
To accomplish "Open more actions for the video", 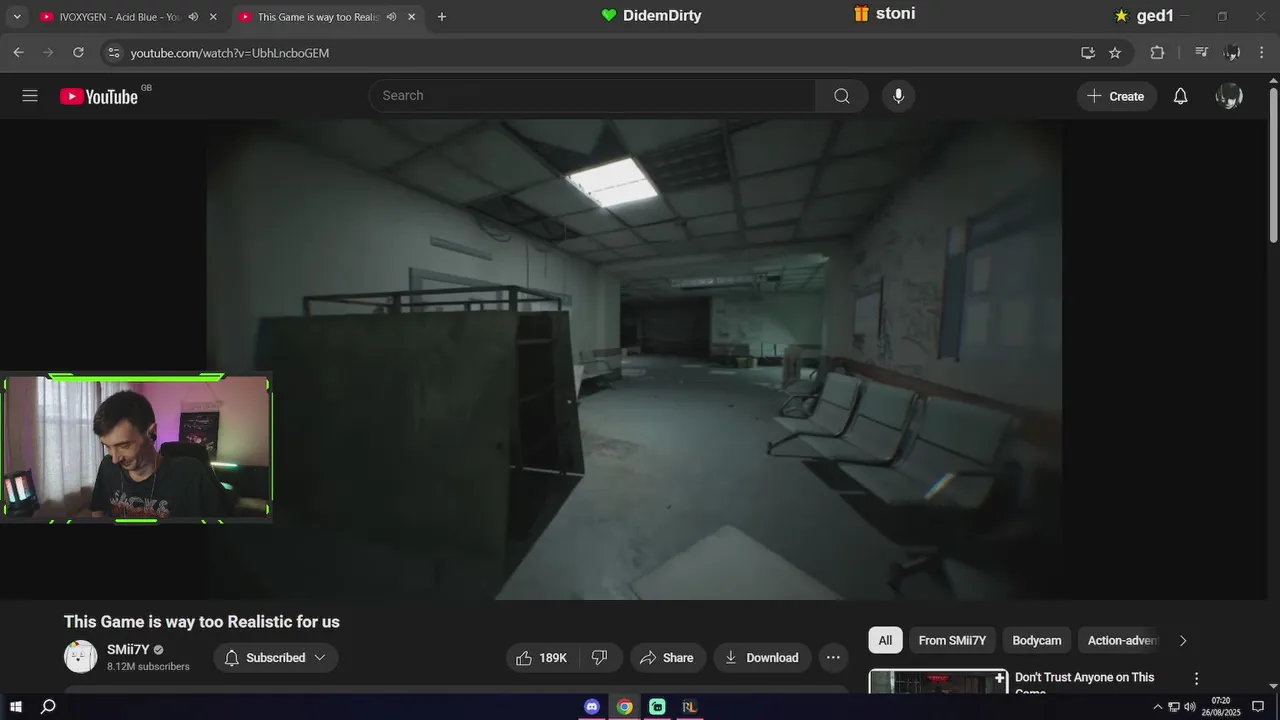I will [833, 657].
